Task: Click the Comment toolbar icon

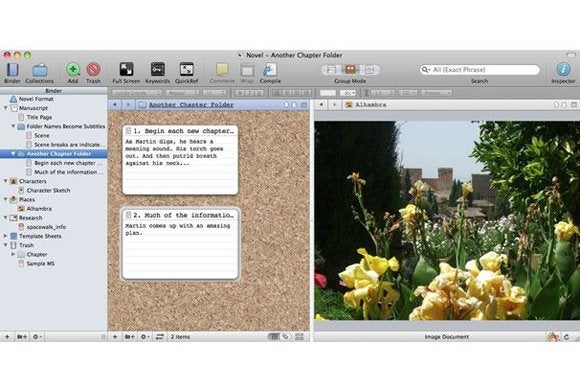Action: 222,73
